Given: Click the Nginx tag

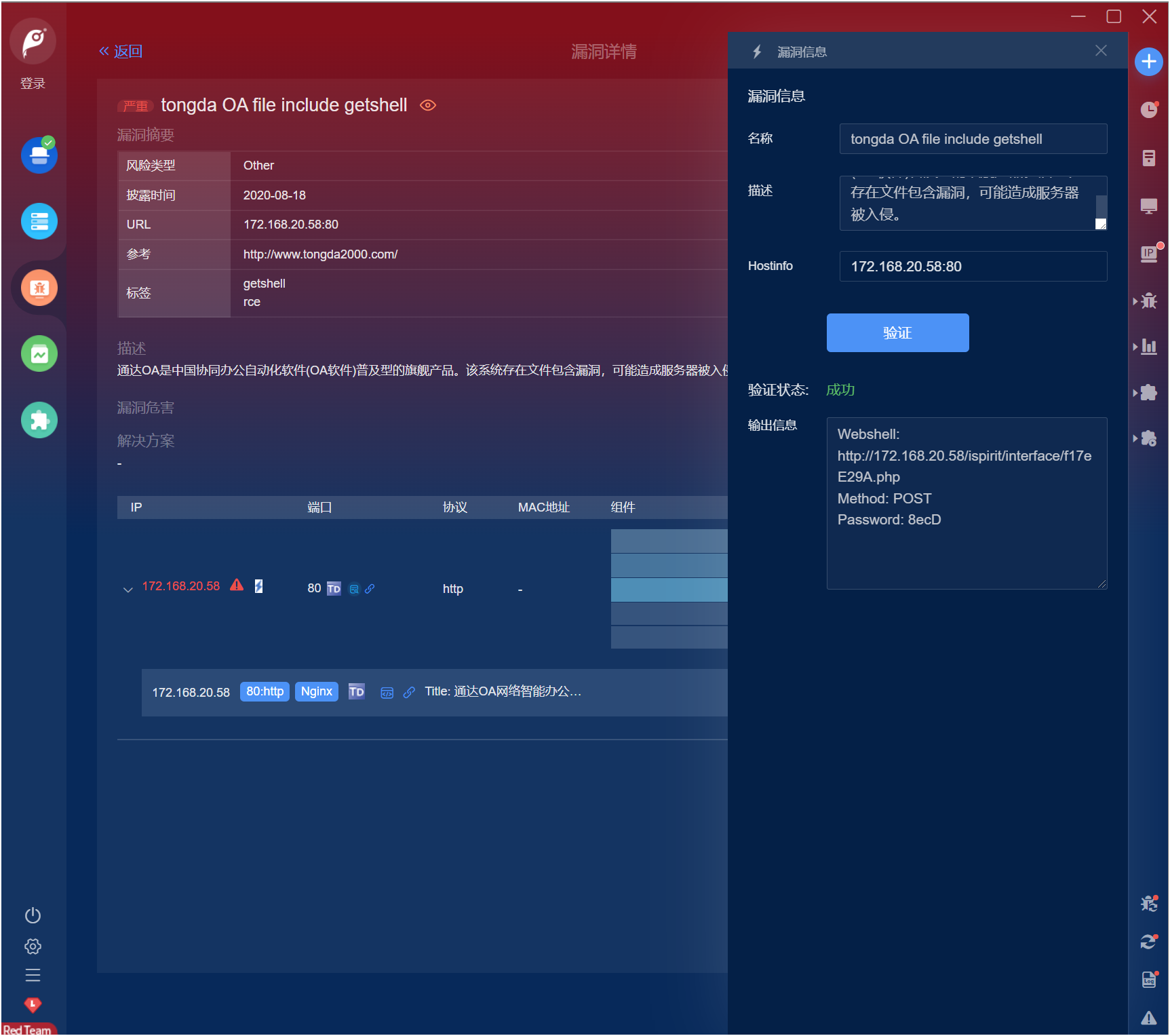Looking at the screenshot, I should coord(317,691).
